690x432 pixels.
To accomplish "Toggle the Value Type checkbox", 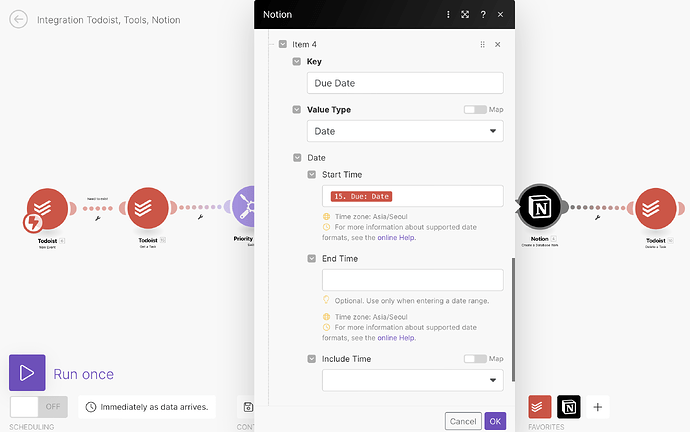I will (x=297, y=110).
